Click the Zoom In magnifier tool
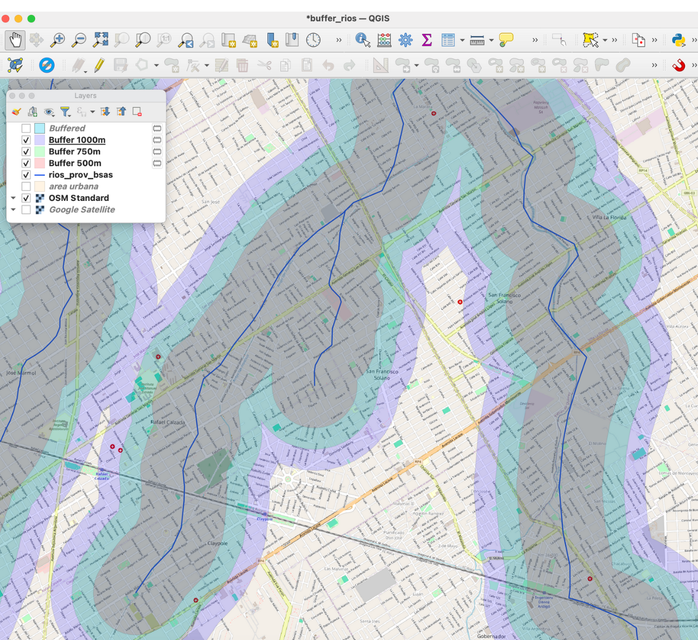 click(x=58, y=40)
